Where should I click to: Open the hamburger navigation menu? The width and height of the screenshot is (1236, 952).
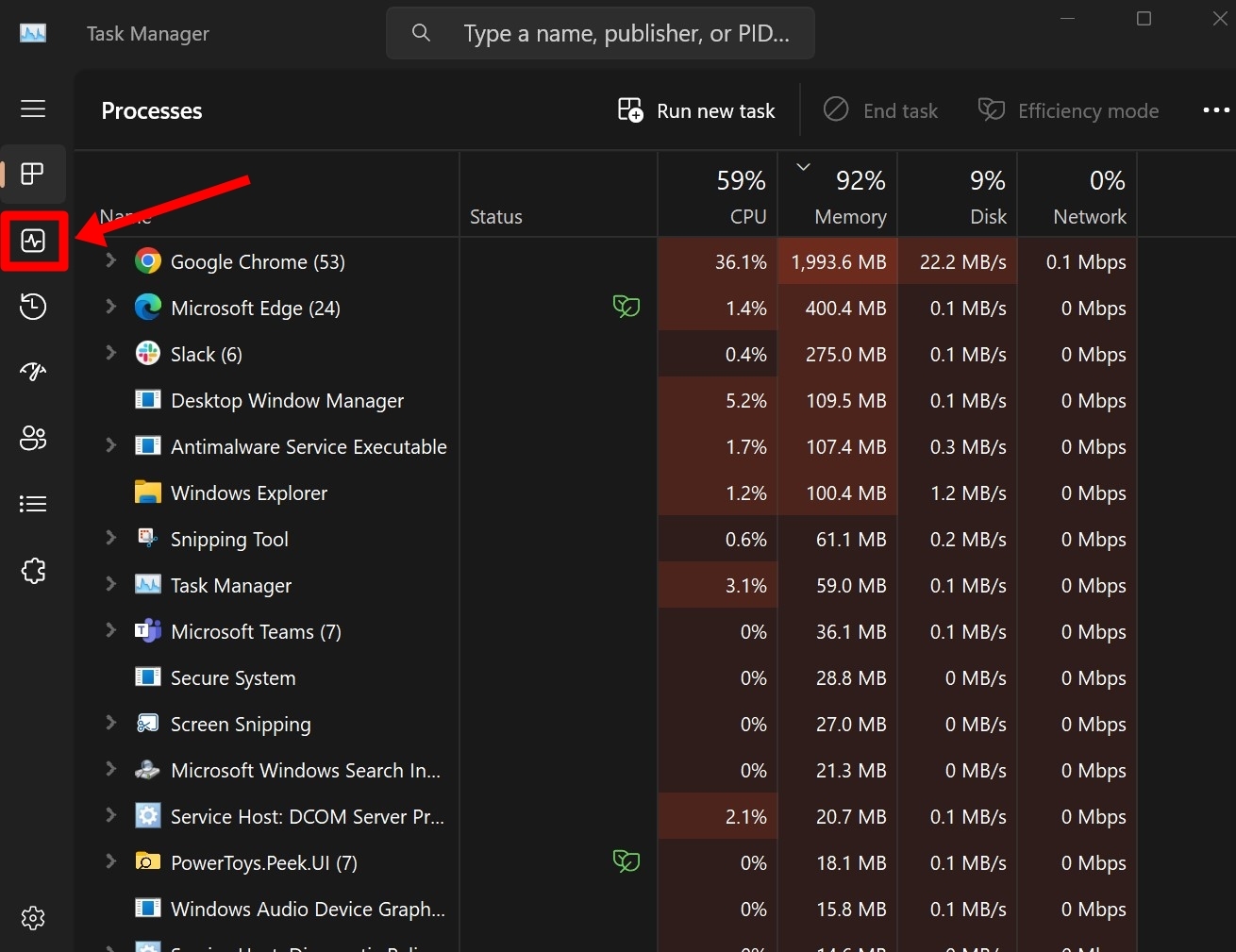click(x=33, y=109)
